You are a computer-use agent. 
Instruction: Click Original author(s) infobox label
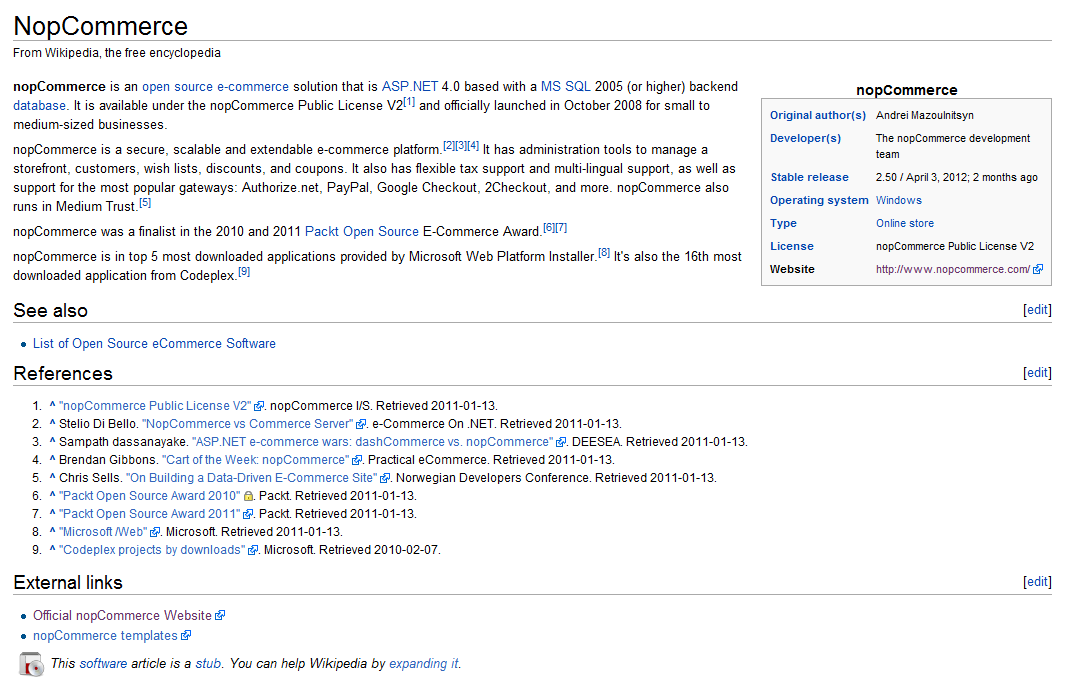point(817,115)
